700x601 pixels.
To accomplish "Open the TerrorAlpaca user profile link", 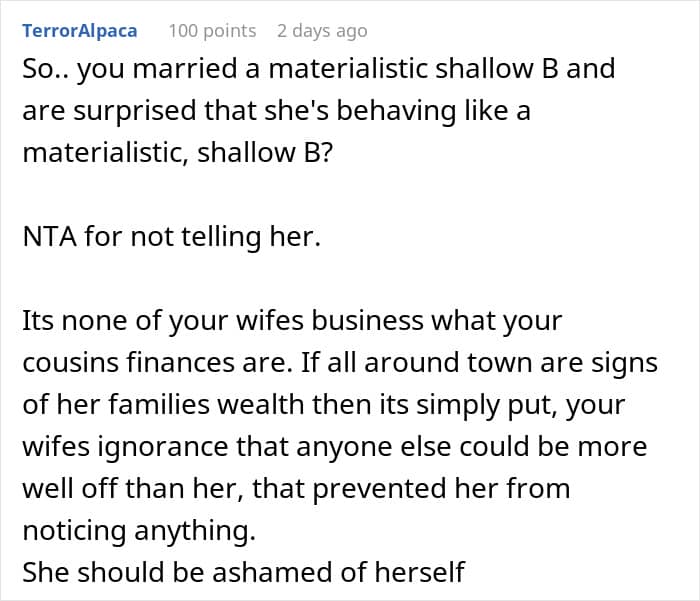I will [79, 31].
